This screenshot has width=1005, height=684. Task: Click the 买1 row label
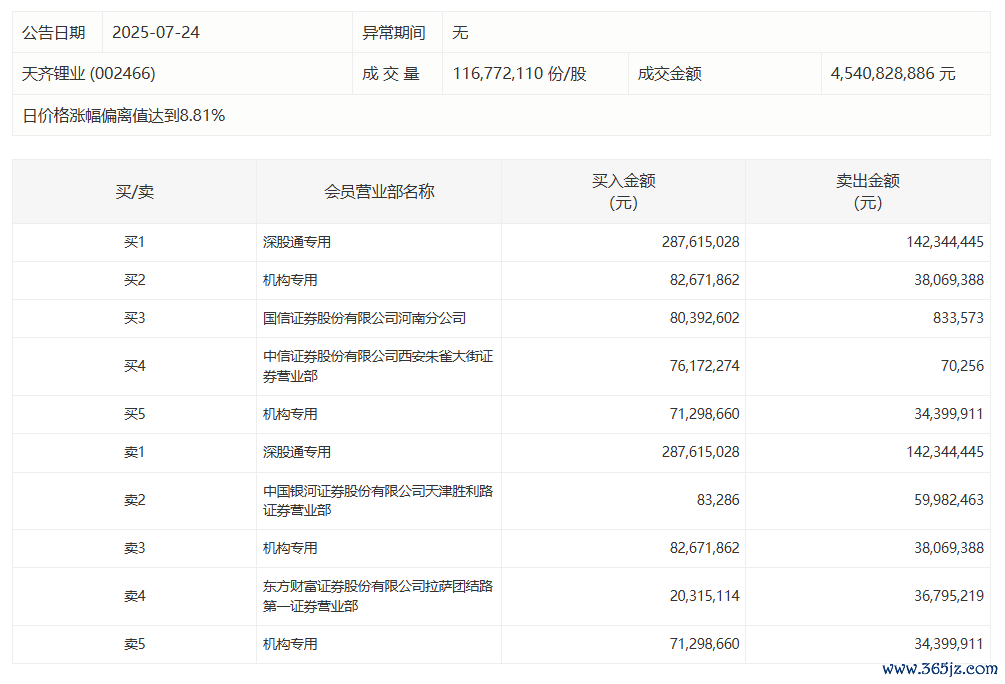(134, 242)
